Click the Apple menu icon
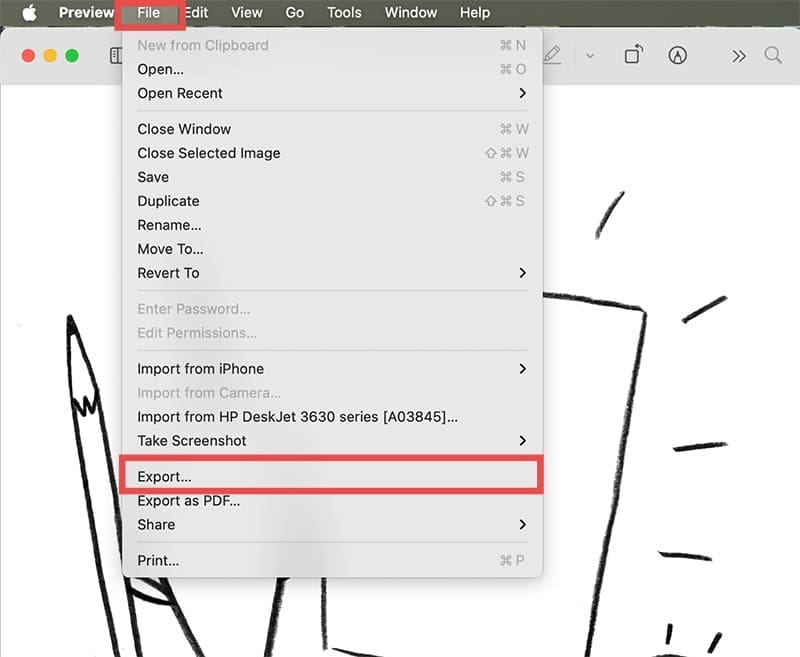This screenshot has width=800, height=657. (x=27, y=12)
